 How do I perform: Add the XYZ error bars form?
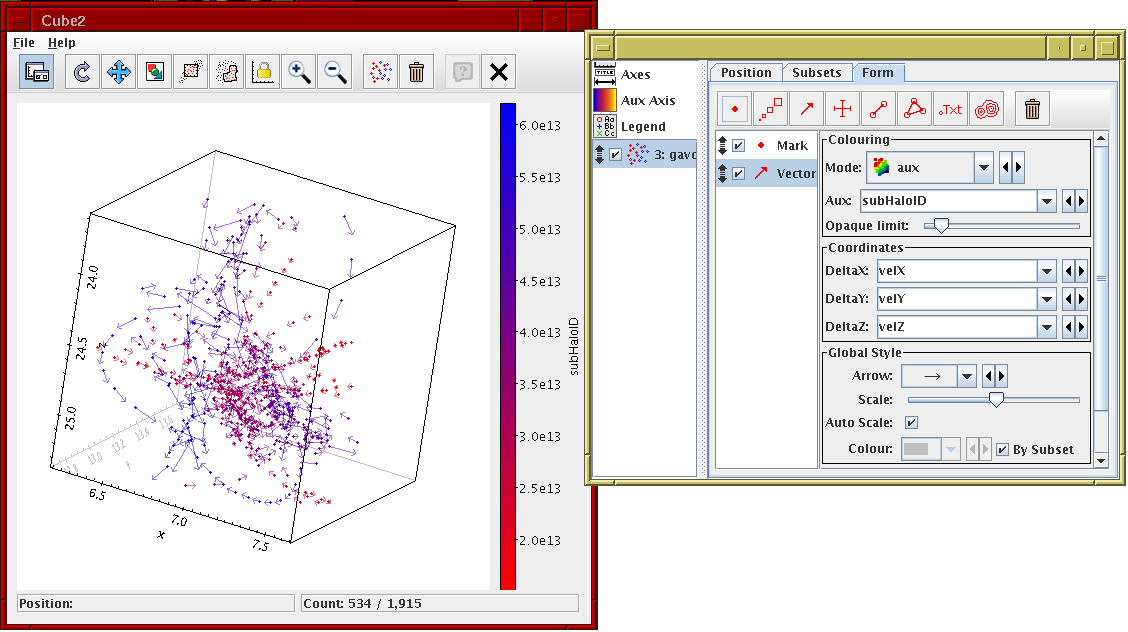(x=843, y=109)
